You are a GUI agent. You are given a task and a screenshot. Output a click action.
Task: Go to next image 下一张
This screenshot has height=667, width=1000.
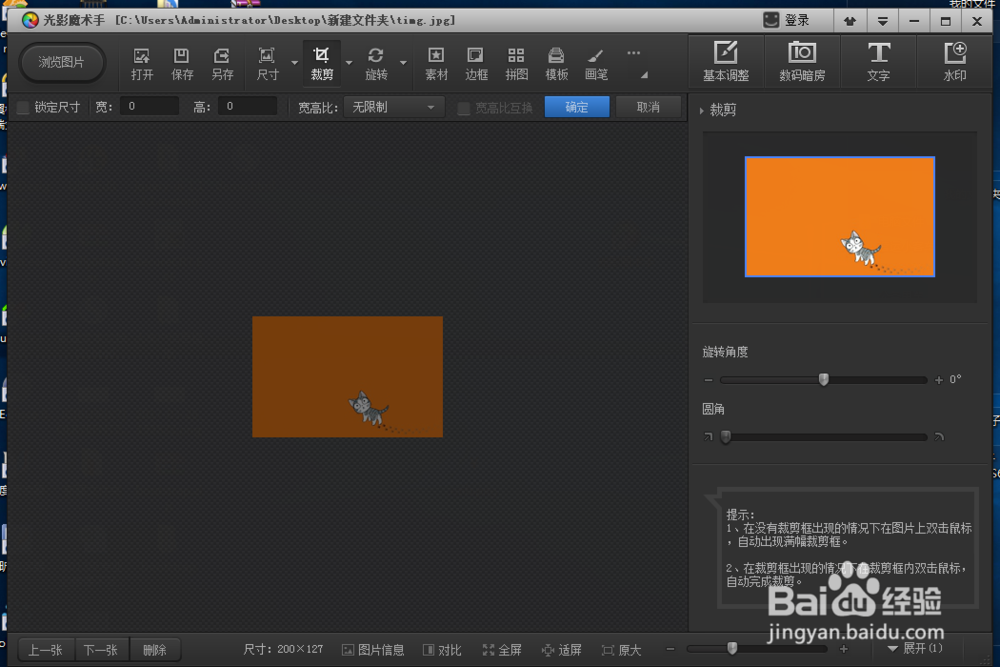[101, 650]
